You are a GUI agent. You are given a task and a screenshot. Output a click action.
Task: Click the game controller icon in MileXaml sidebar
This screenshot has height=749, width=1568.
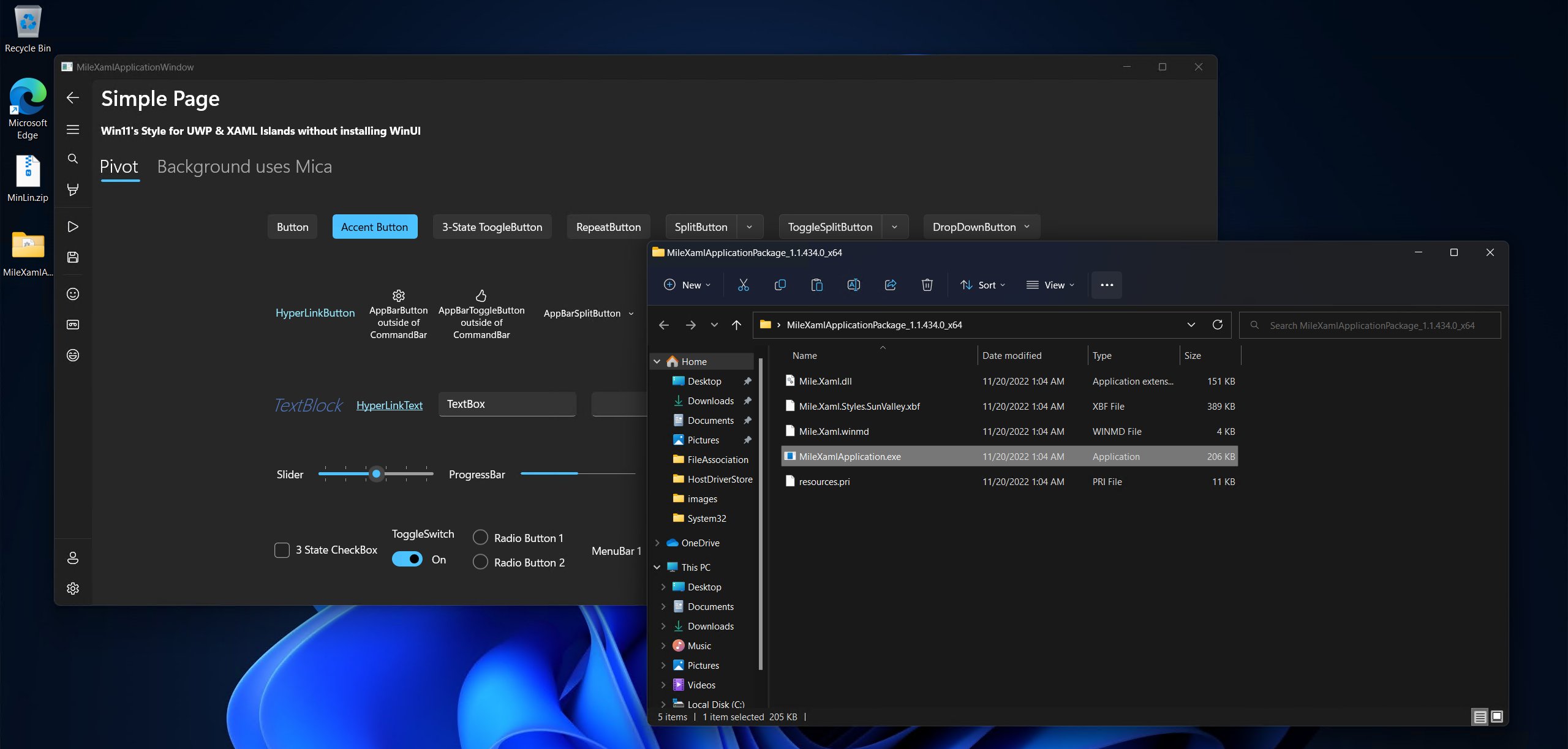pyautogui.click(x=73, y=325)
